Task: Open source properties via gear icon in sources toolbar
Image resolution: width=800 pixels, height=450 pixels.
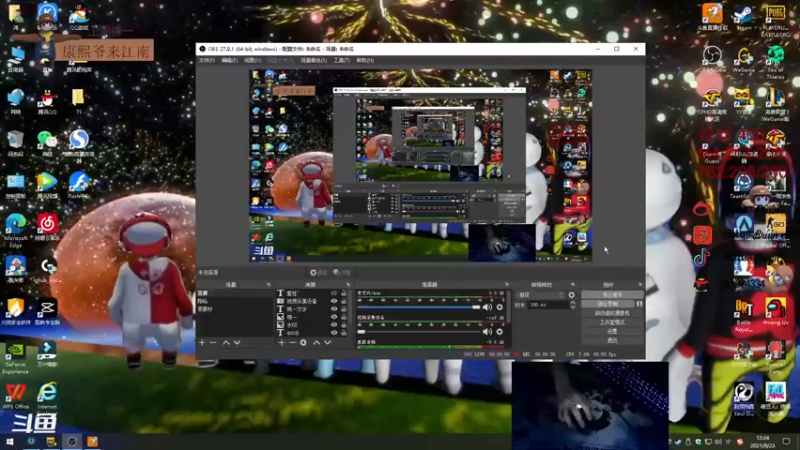Action: pyautogui.click(x=303, y=343)
